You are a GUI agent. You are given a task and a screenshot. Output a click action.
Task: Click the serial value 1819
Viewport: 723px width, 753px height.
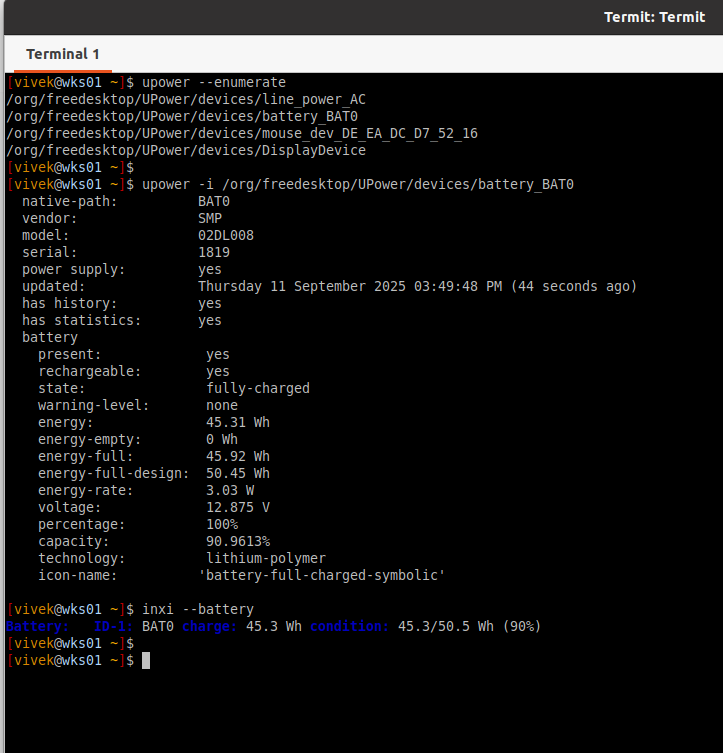tap(214, 252)
